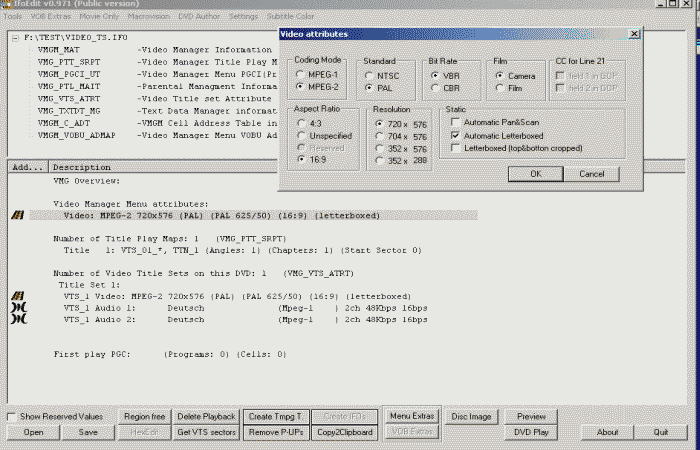Enable Automatic Pan&Scan checkbox
700x450 pixels.
click(x=456, y=122)
